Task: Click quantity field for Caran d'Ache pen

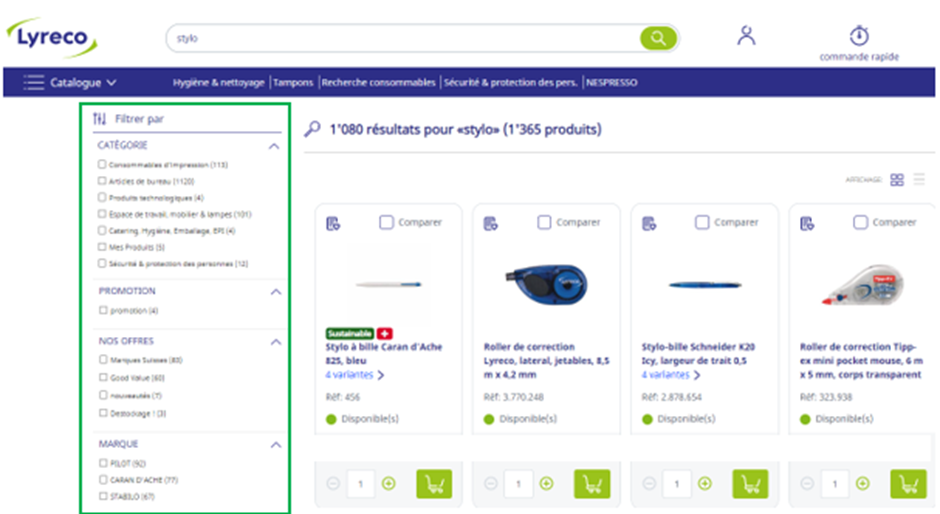Action: 360,483
